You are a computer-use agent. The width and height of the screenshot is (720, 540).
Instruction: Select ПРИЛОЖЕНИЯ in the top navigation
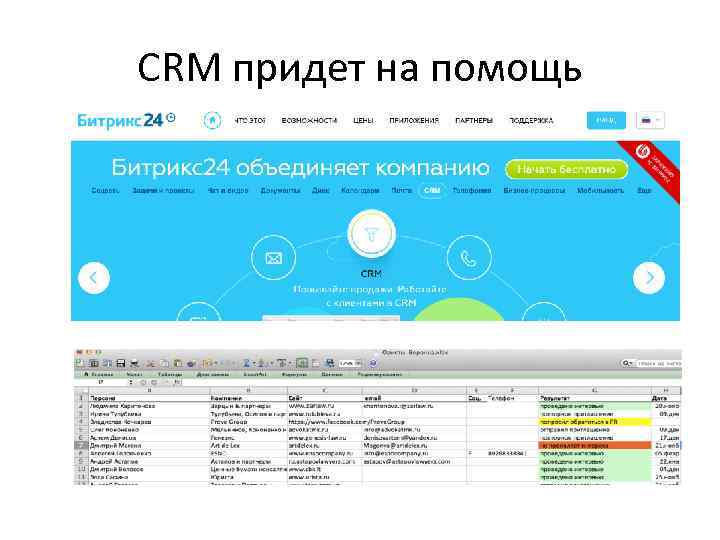(x=414, y=120)
